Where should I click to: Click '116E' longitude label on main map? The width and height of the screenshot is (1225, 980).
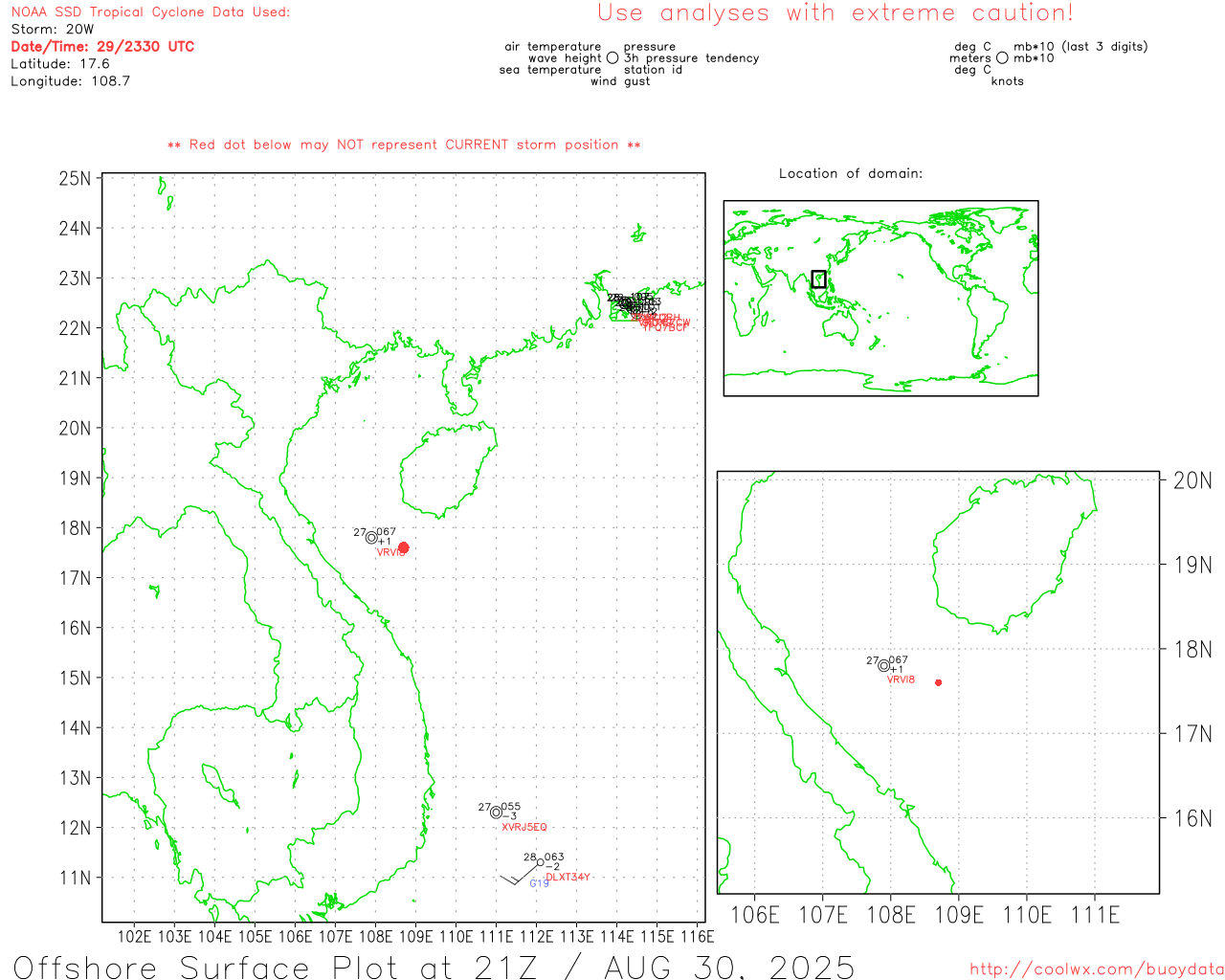[x=697, y=937]
